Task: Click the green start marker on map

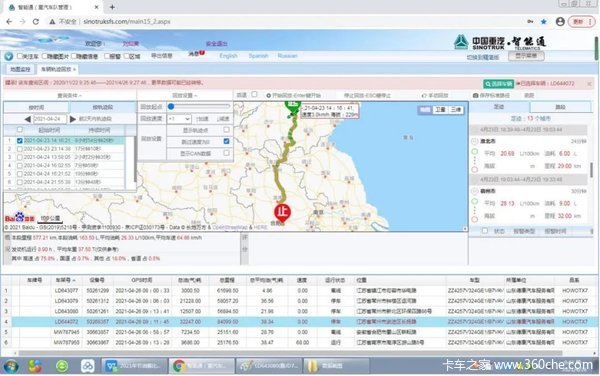Action: (x=293, y=107)
